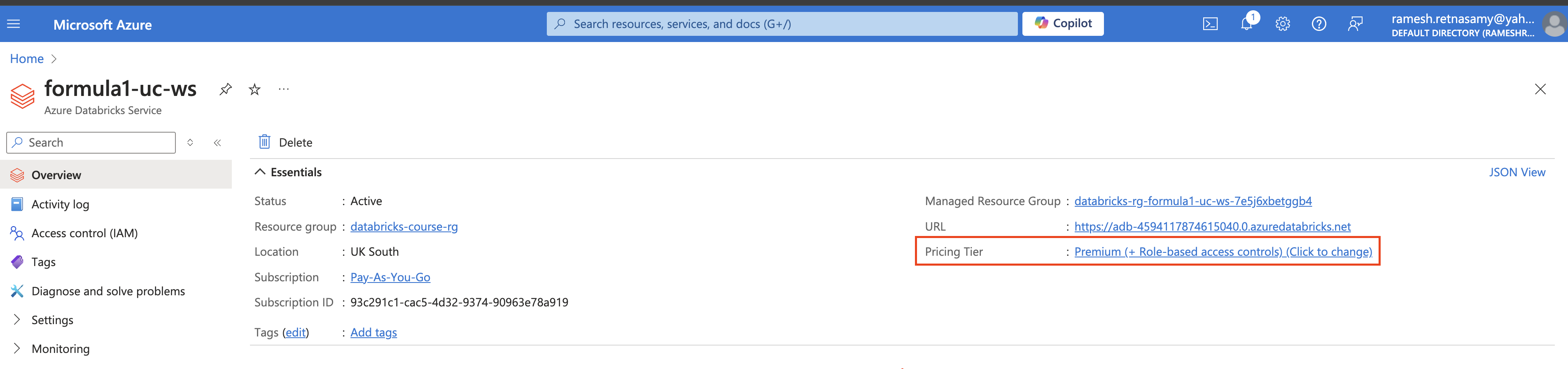Viewport: 1568px width, 369px height.
Task: Open portal settings gear
Action: coord(1283,24)
